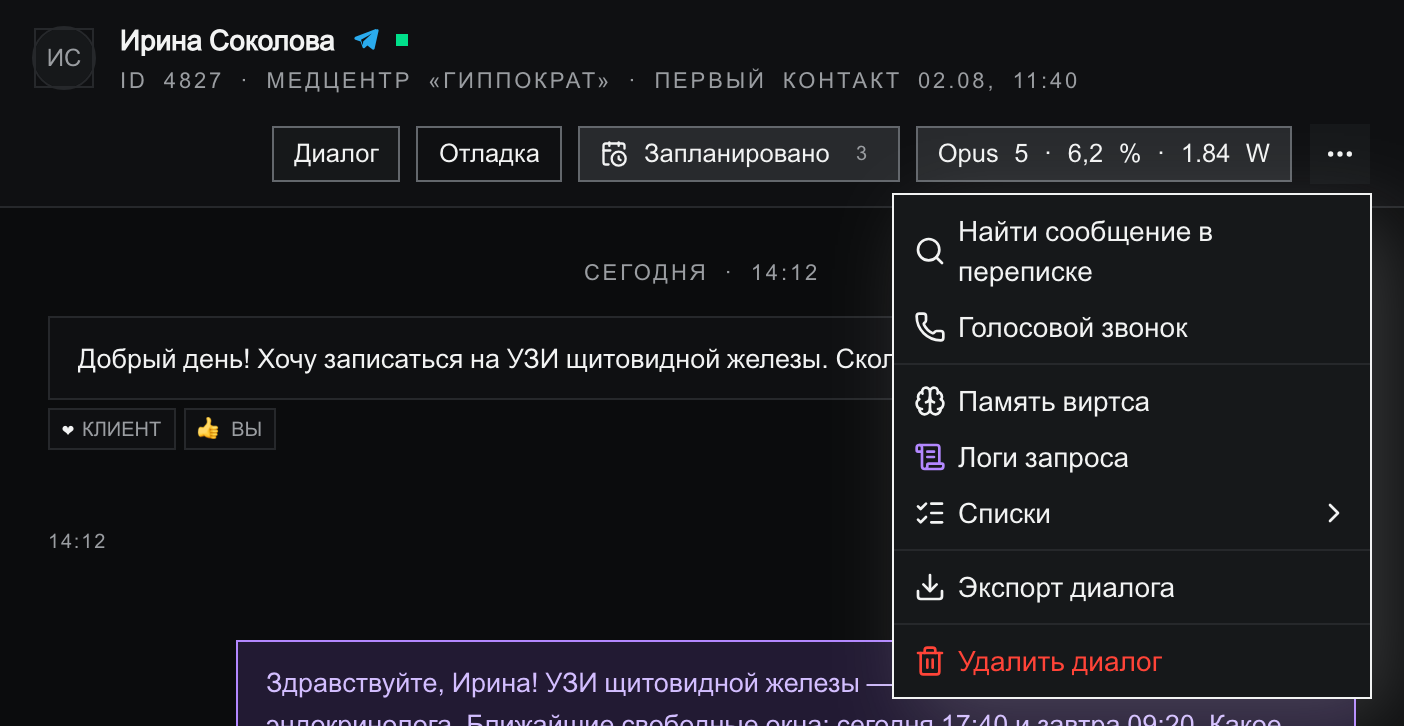Open the three-dots more options menu
The width and height of the screenshot is (1404, 726).
(1340, 154)
